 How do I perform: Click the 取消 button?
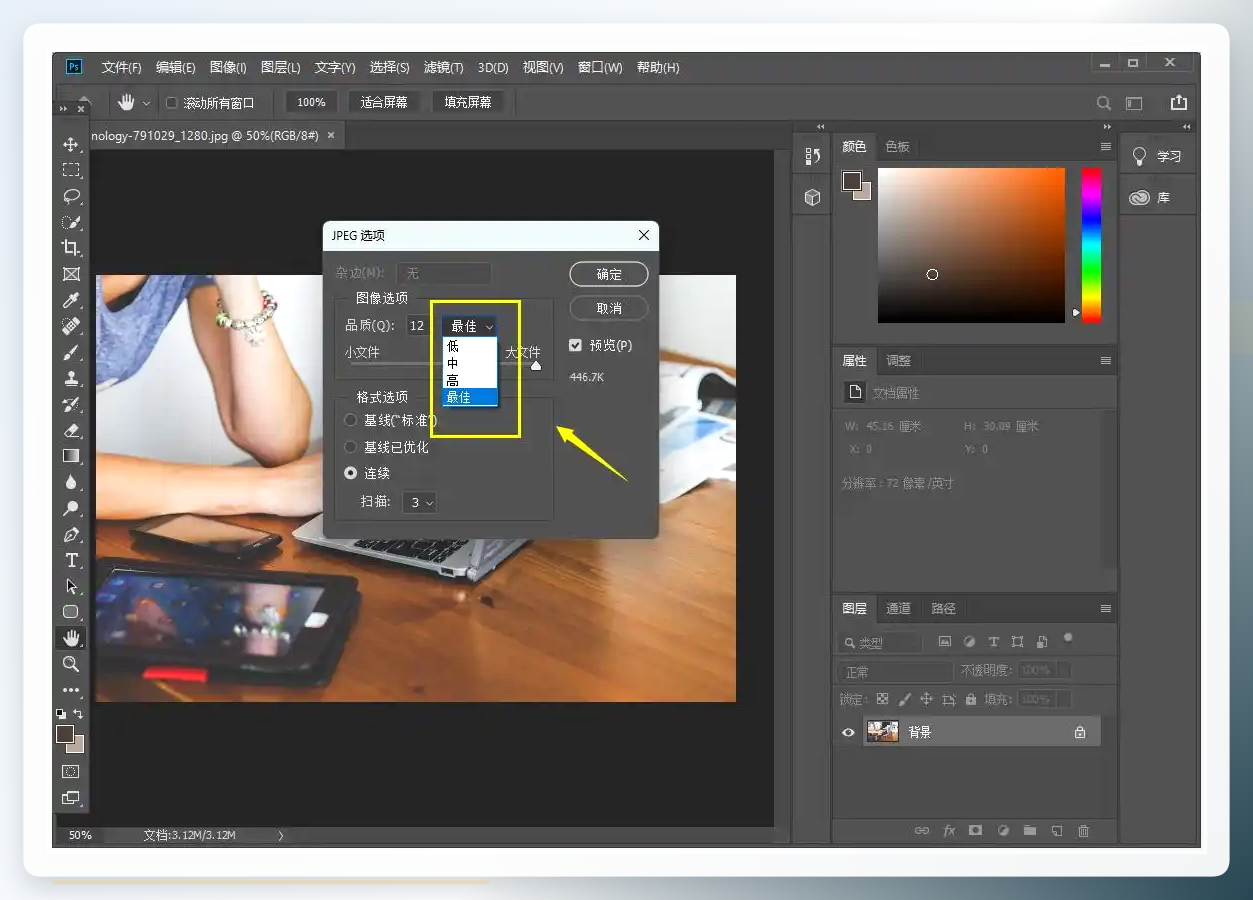tap(609, 308)
